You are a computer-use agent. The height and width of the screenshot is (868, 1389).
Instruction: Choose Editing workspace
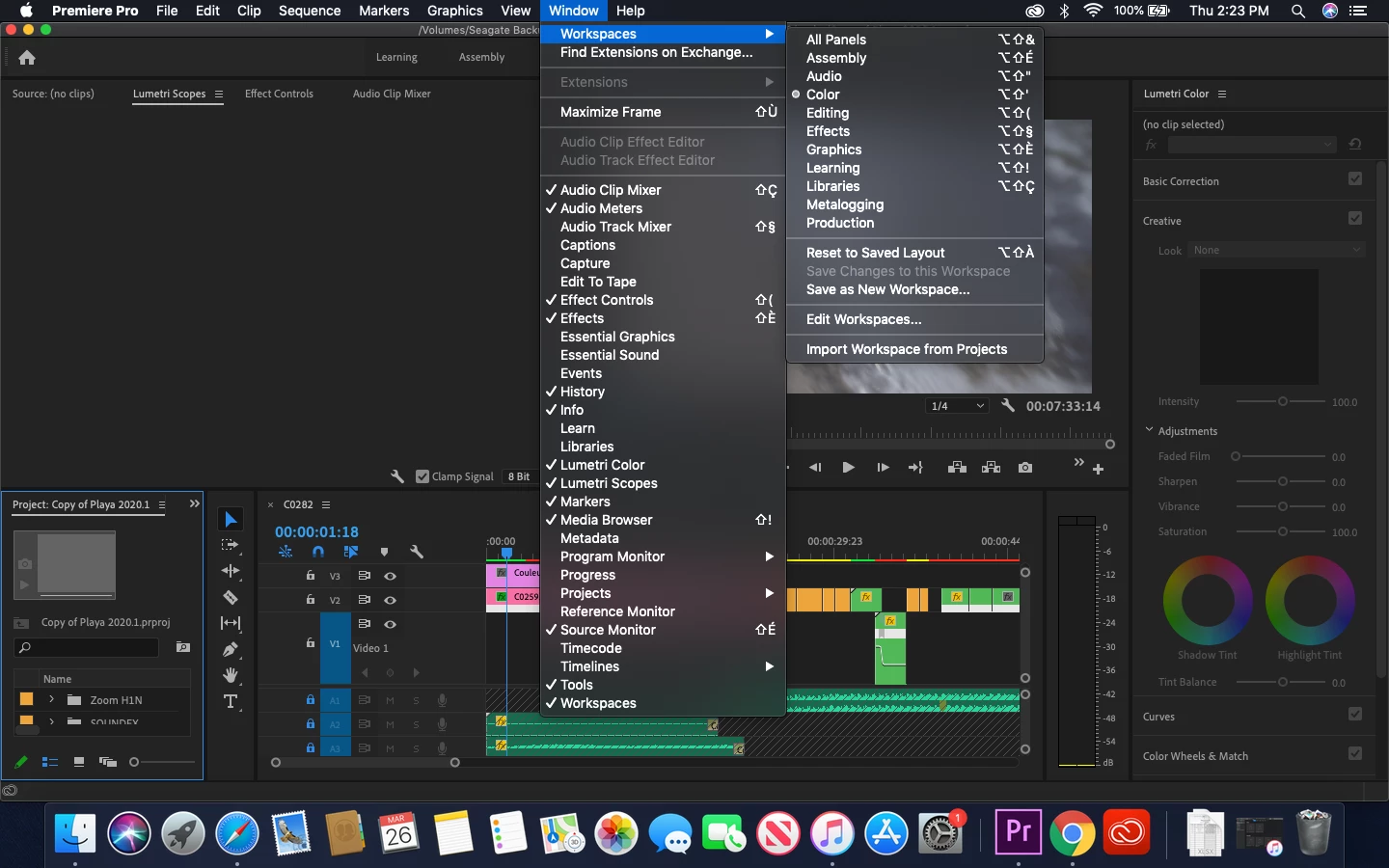pyautogui.click(x=828, y=113)
